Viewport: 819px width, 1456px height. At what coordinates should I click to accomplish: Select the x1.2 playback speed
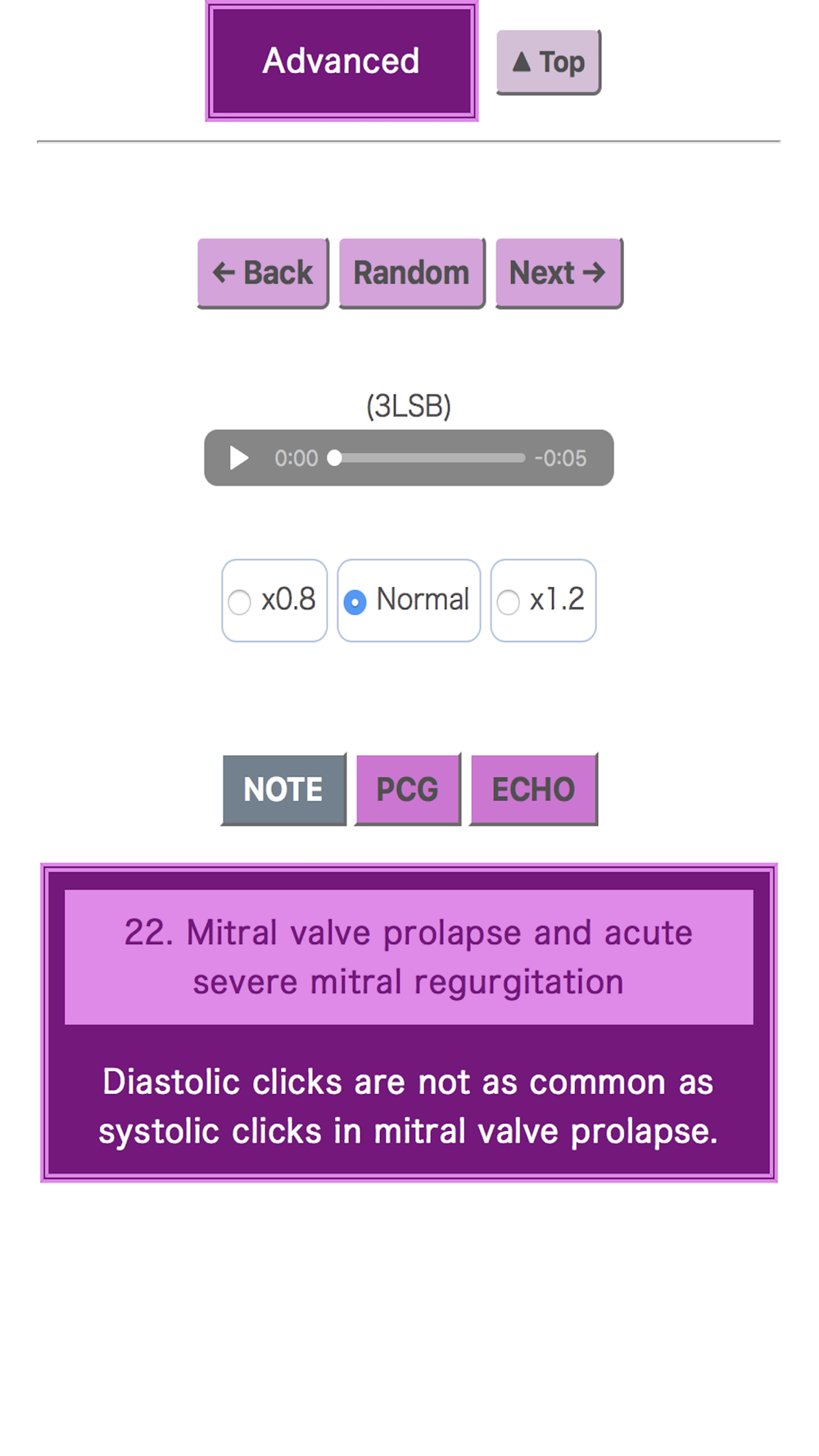509,602
